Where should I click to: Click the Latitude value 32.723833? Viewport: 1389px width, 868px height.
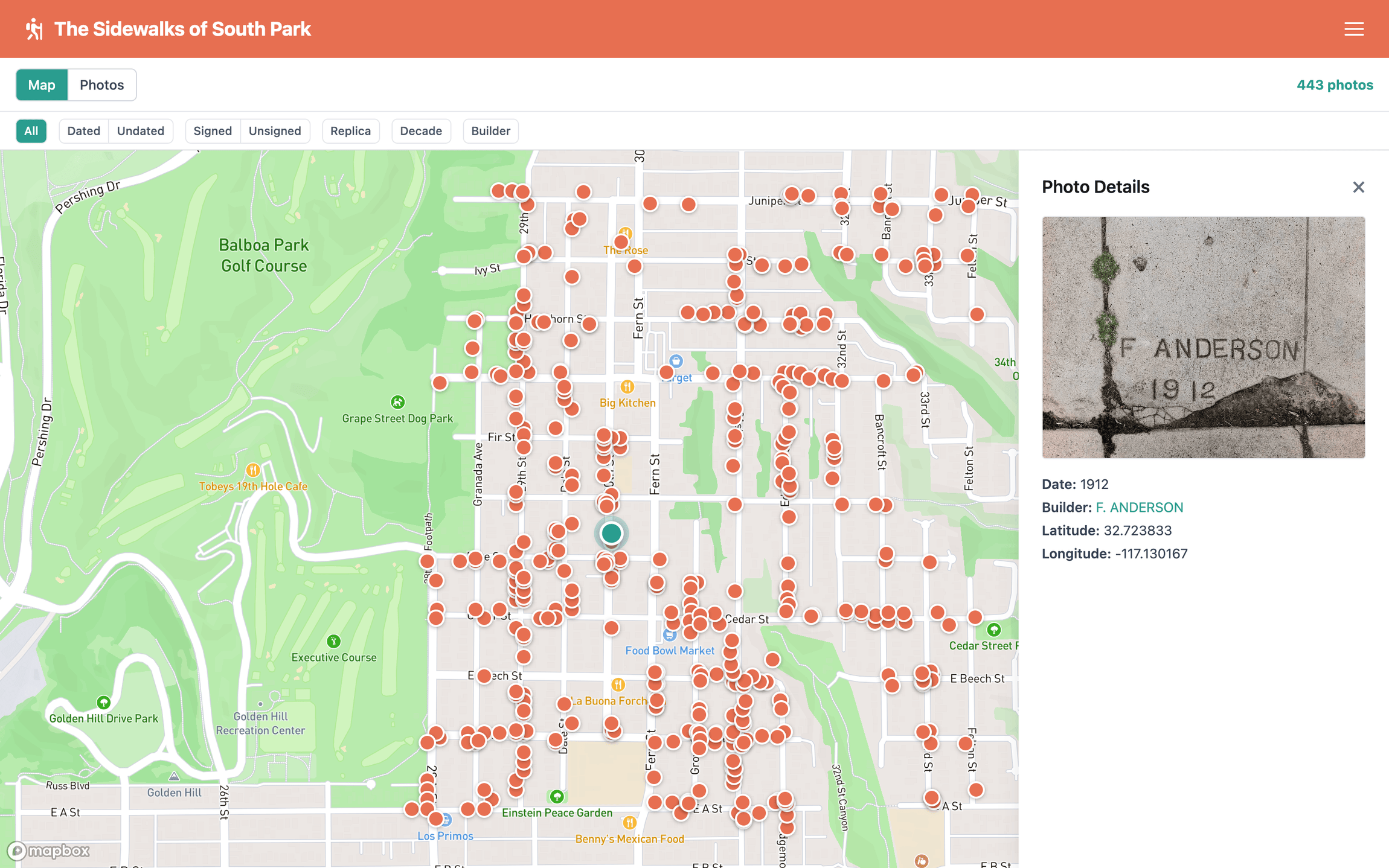click(x=1137, y=531)
